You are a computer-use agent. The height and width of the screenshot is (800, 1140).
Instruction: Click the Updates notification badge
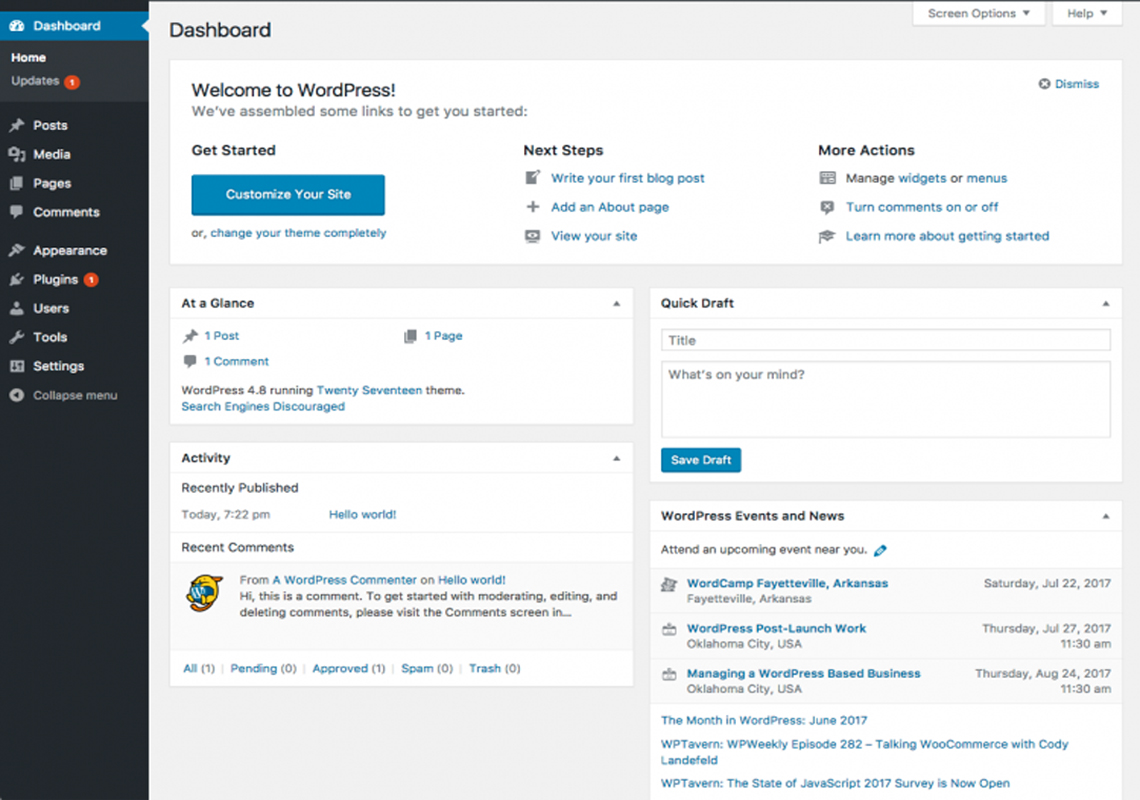coord(72,81)
